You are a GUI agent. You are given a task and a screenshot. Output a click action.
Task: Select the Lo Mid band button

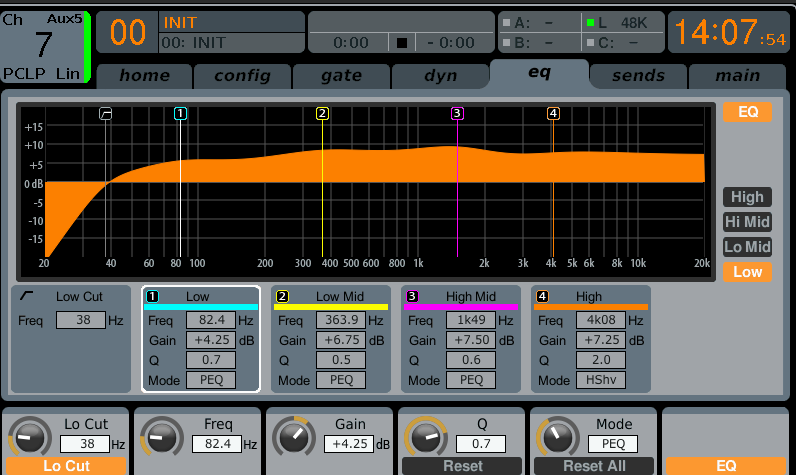[x=747, y=247]
